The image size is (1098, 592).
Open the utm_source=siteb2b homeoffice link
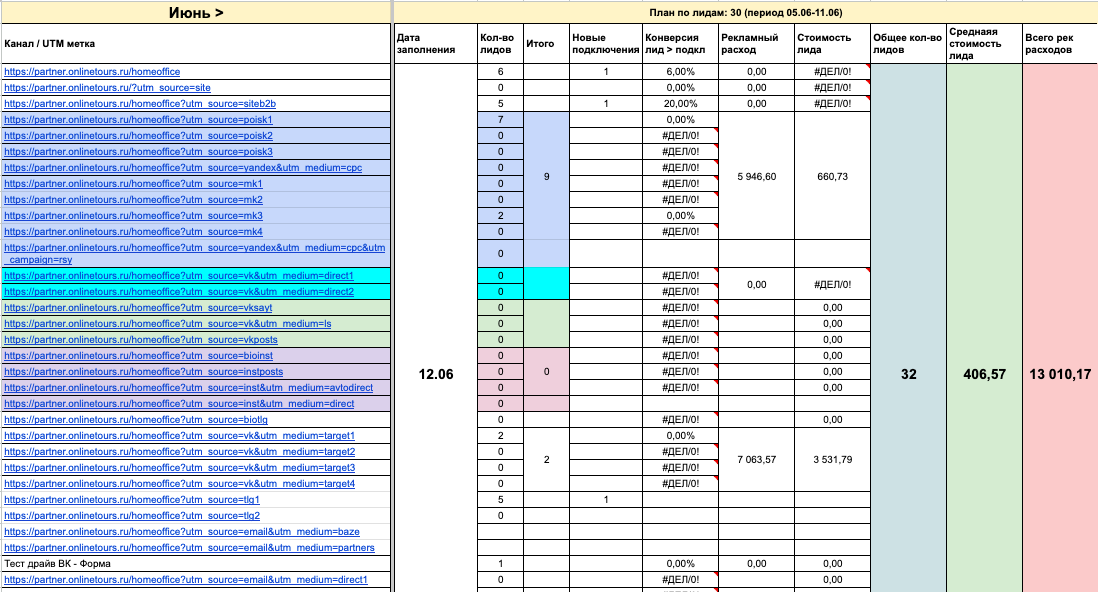pos(140,104)
